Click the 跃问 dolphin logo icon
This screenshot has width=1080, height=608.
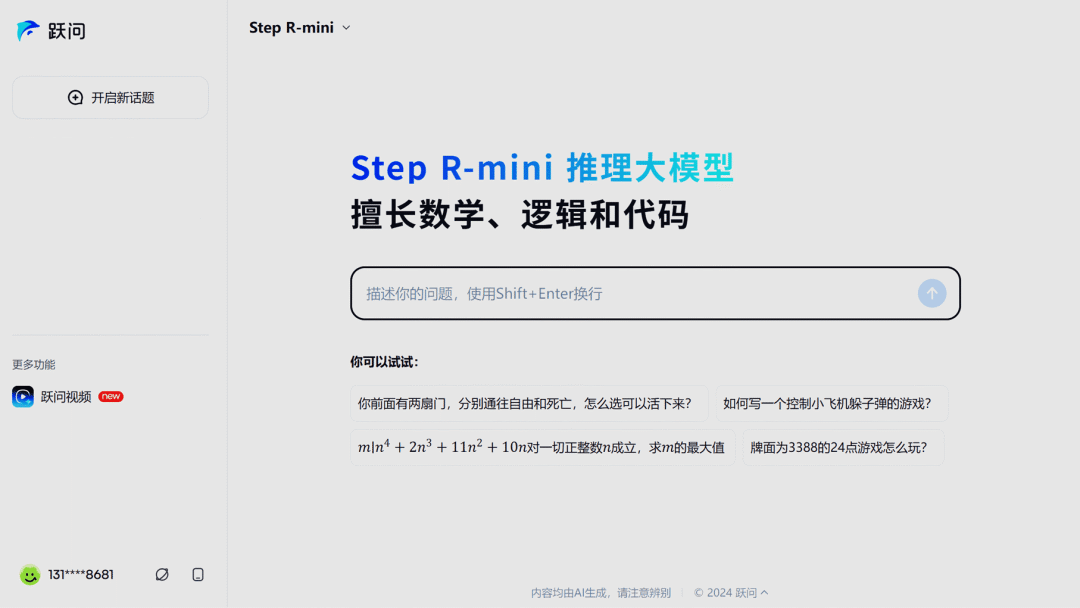[x=28, y=30]
